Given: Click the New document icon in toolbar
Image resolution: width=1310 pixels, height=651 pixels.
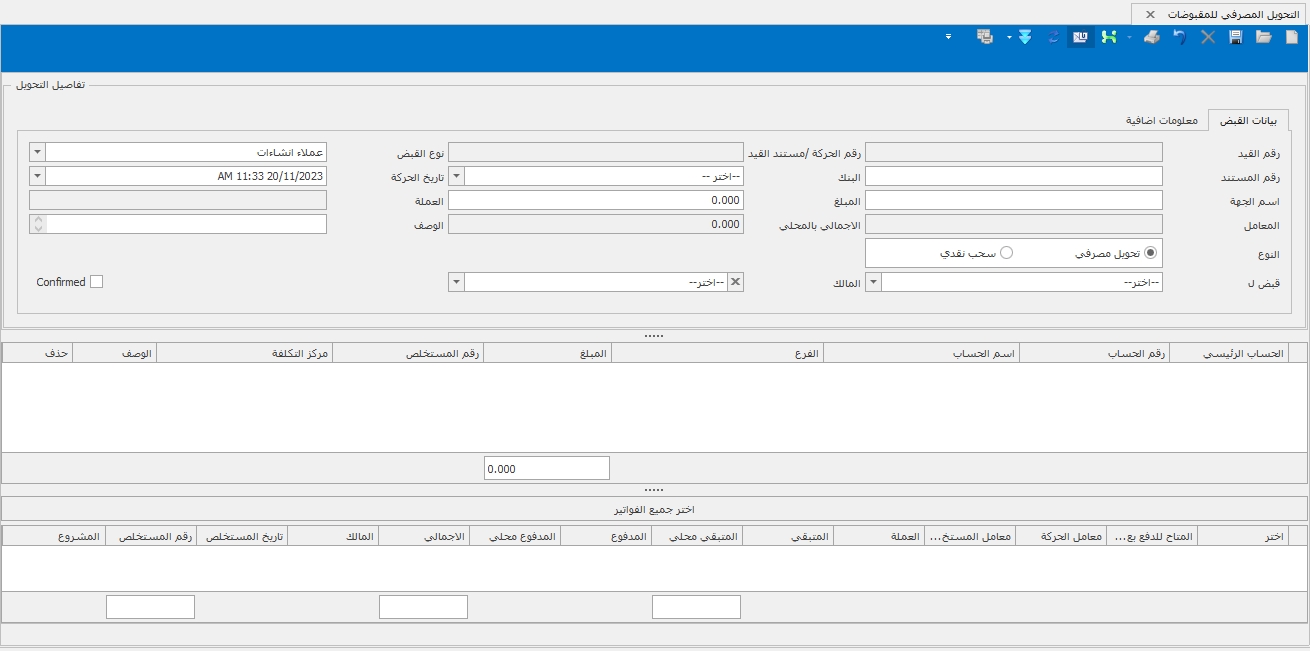Looking at the screenshot, I should pyautogui.click(x=1292, y=37).
